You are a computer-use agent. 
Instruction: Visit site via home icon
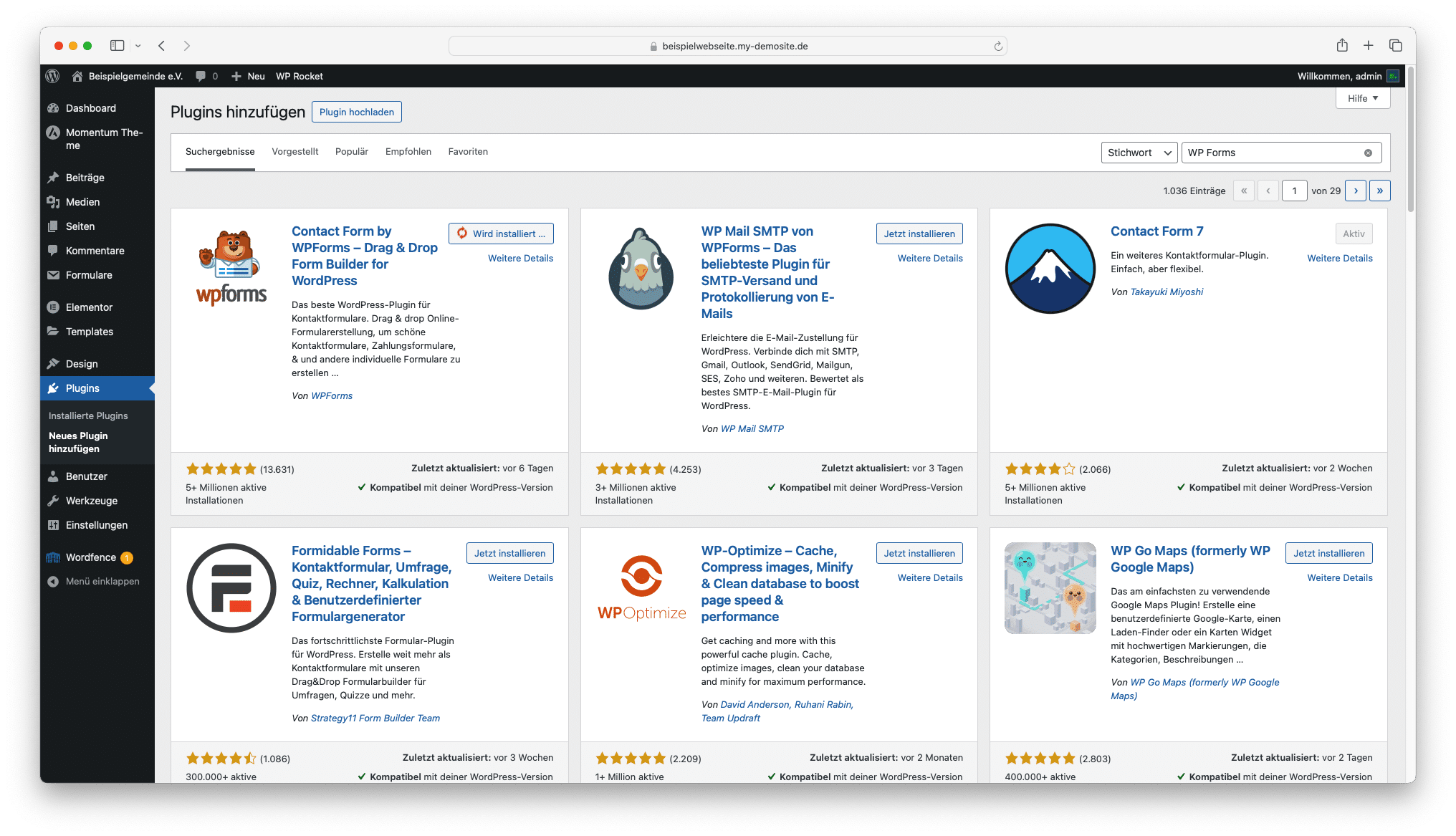(x=77, y=76)
